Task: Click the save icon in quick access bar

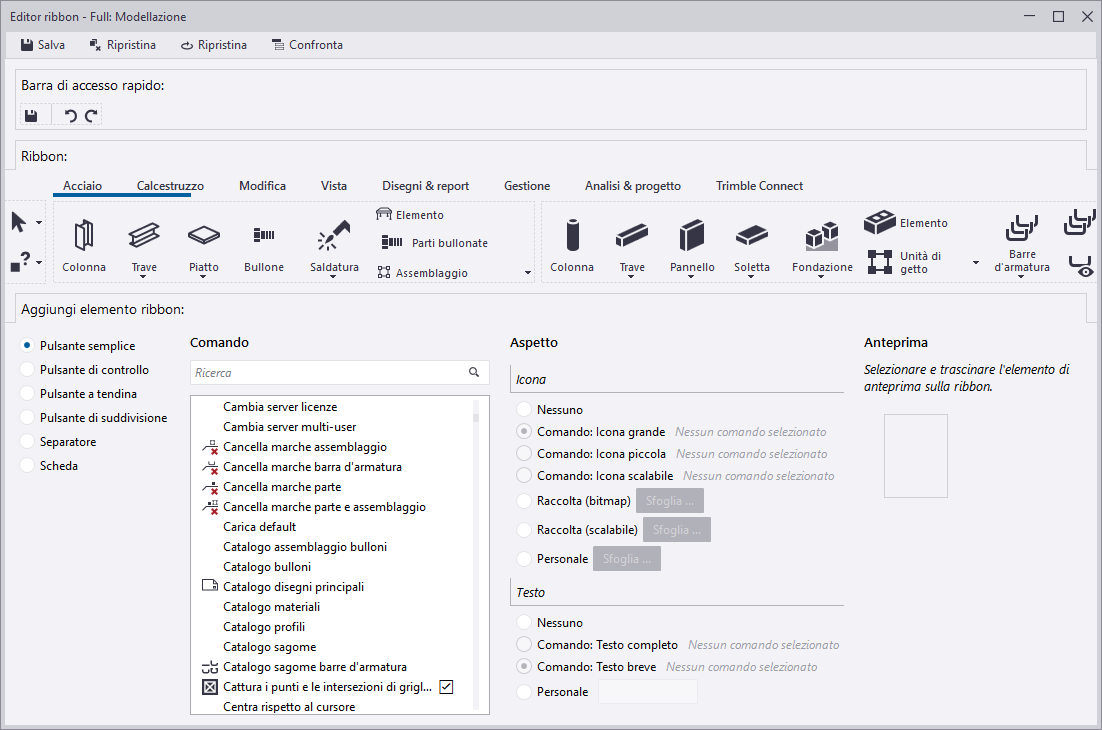Action: click(x=31, y=116)
